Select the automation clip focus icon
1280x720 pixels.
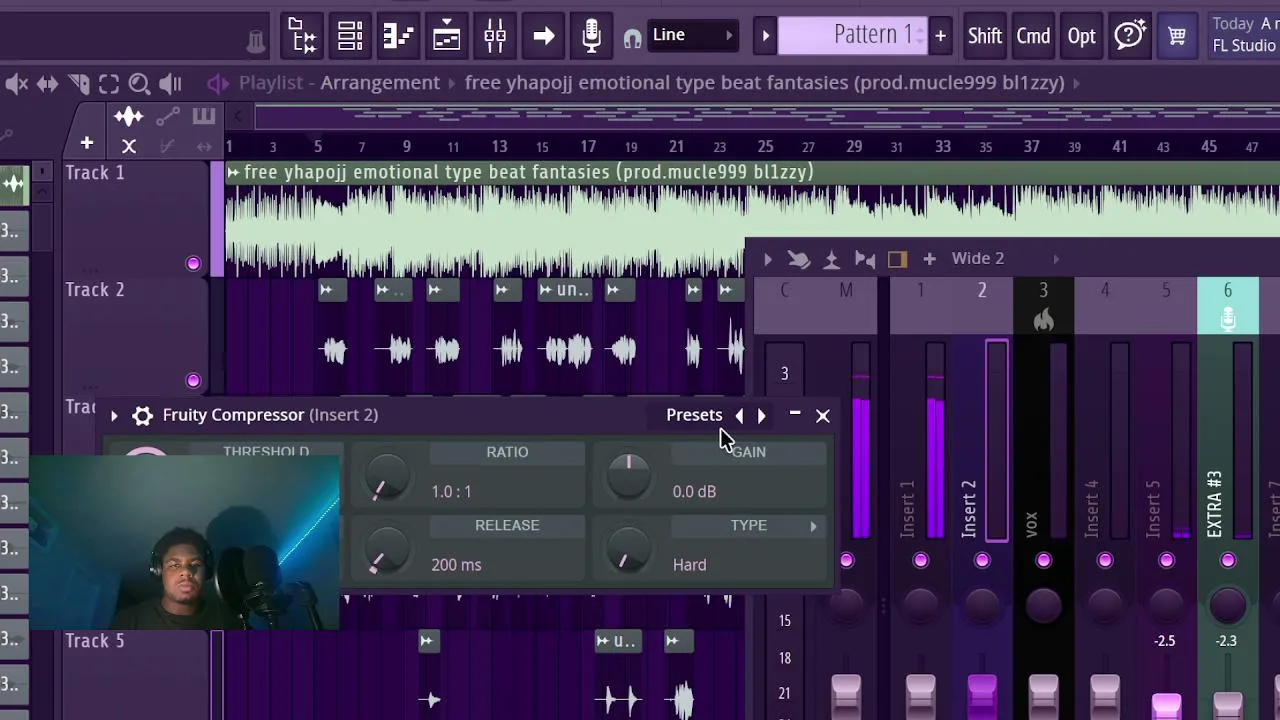tap(167, 117)
